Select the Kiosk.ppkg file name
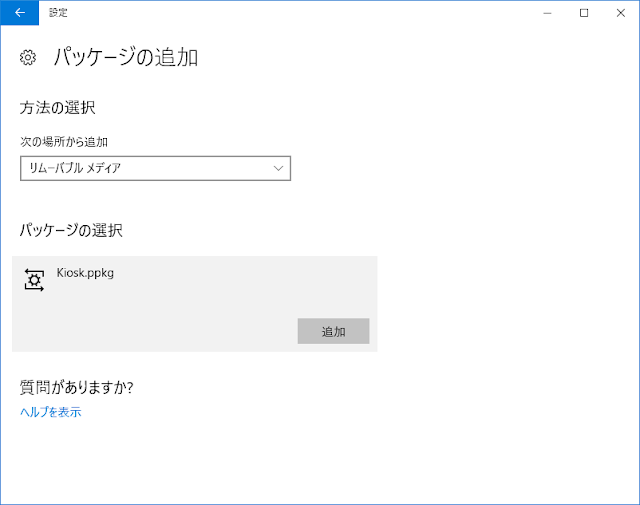 click(85, 273)
